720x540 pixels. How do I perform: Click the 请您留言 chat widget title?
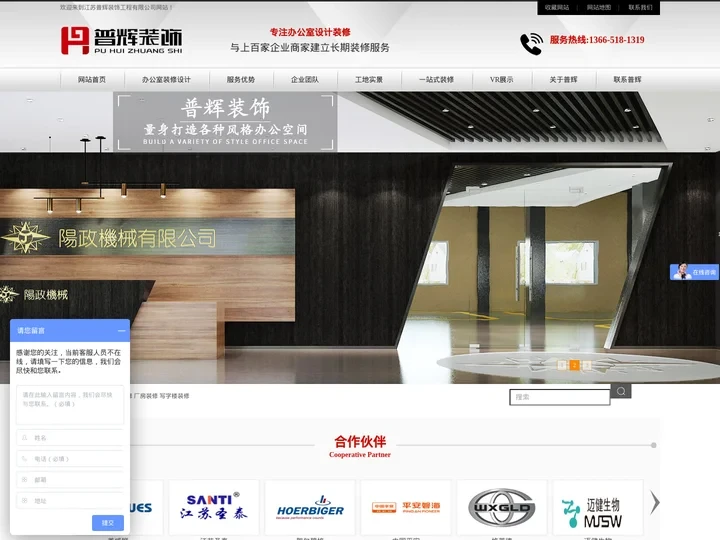[31, 331]
